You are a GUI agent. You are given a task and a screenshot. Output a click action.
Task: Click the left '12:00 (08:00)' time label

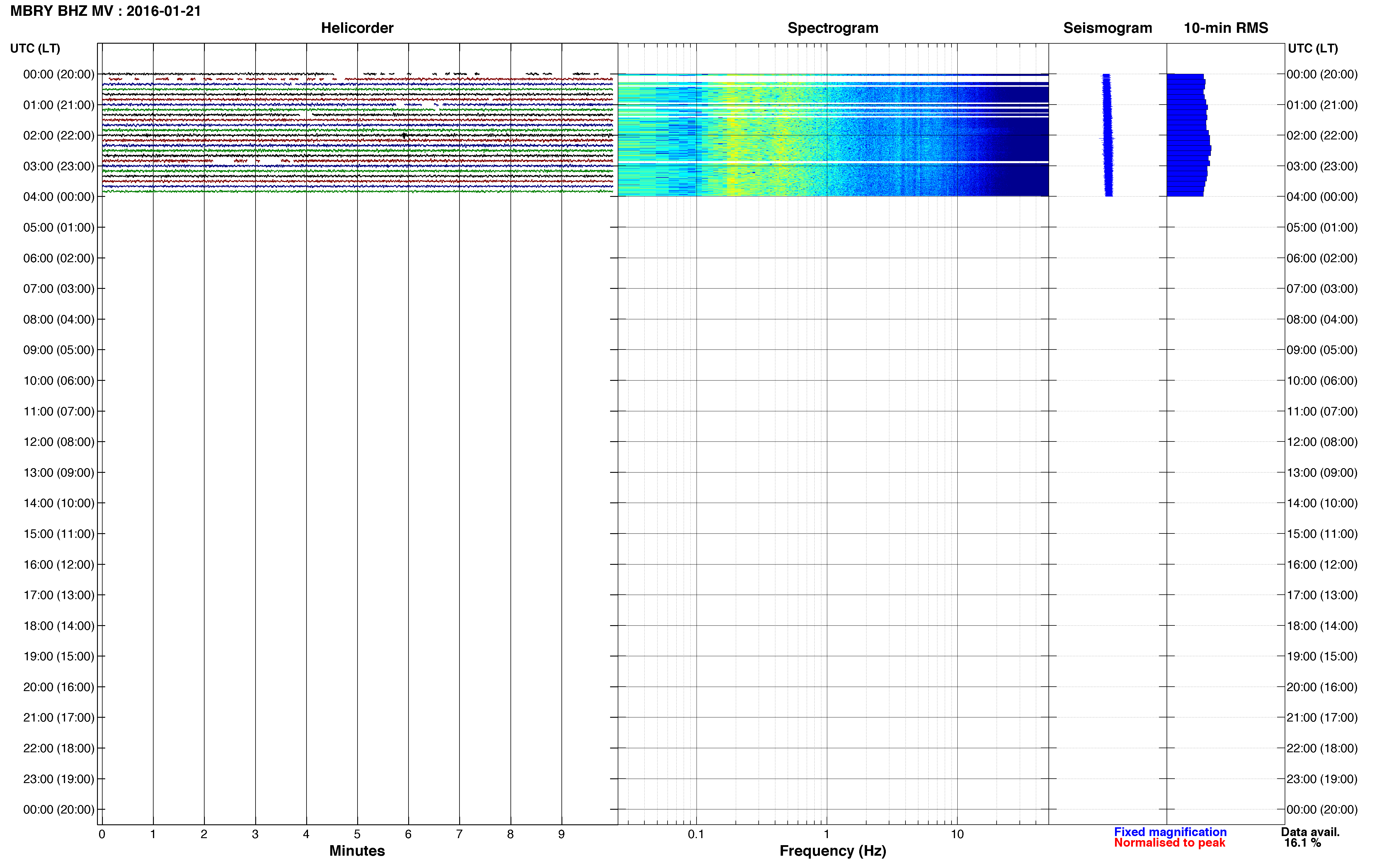59,442
